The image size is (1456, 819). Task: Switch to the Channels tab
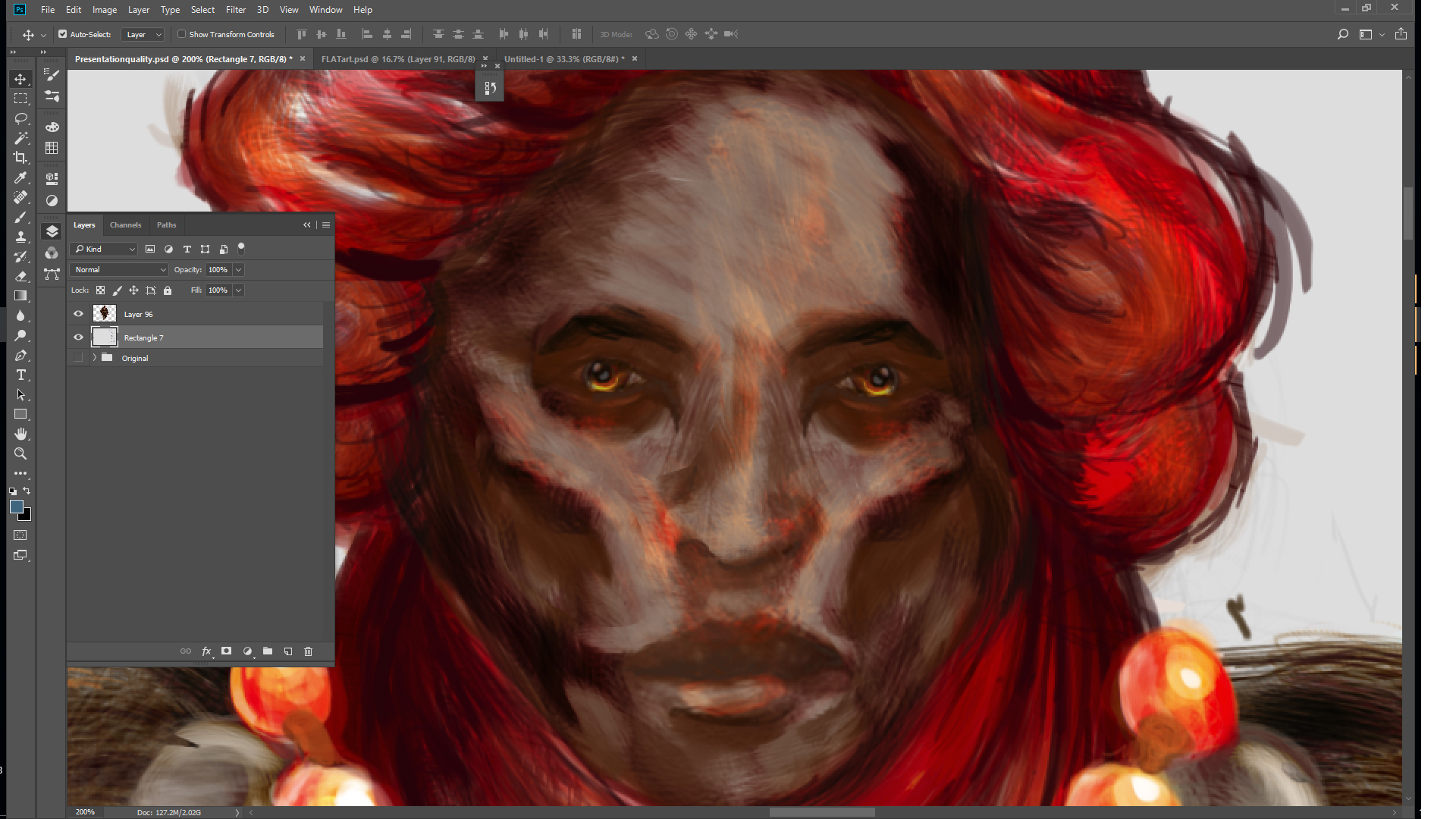125,225
